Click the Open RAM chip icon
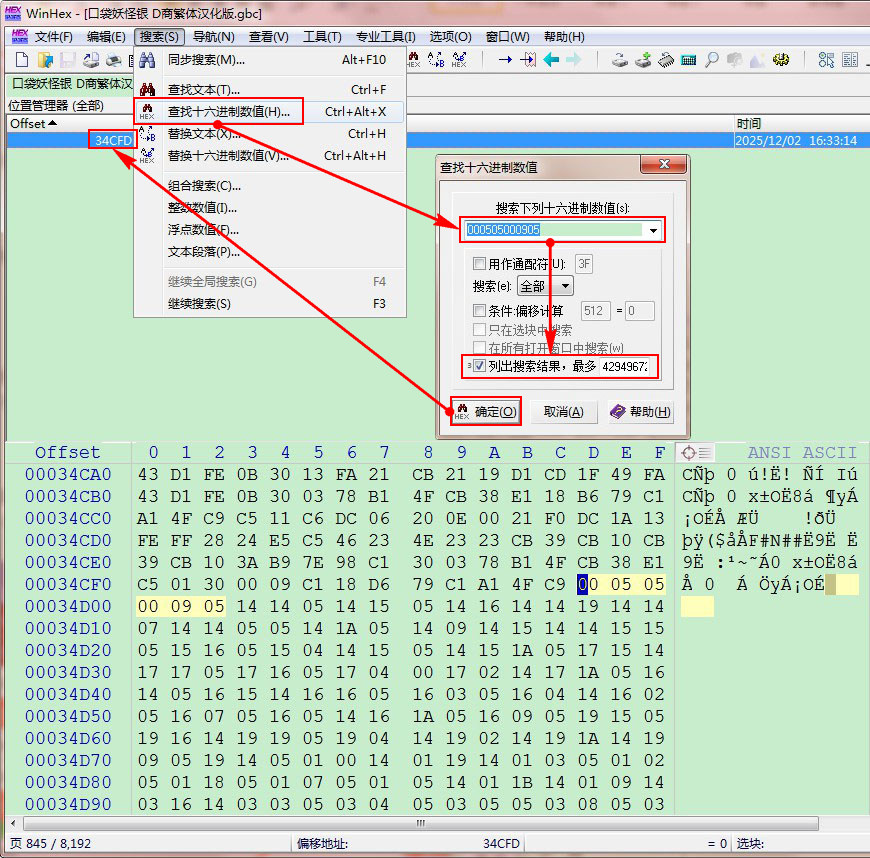870x858 pixels. click(x=666, y=59)
